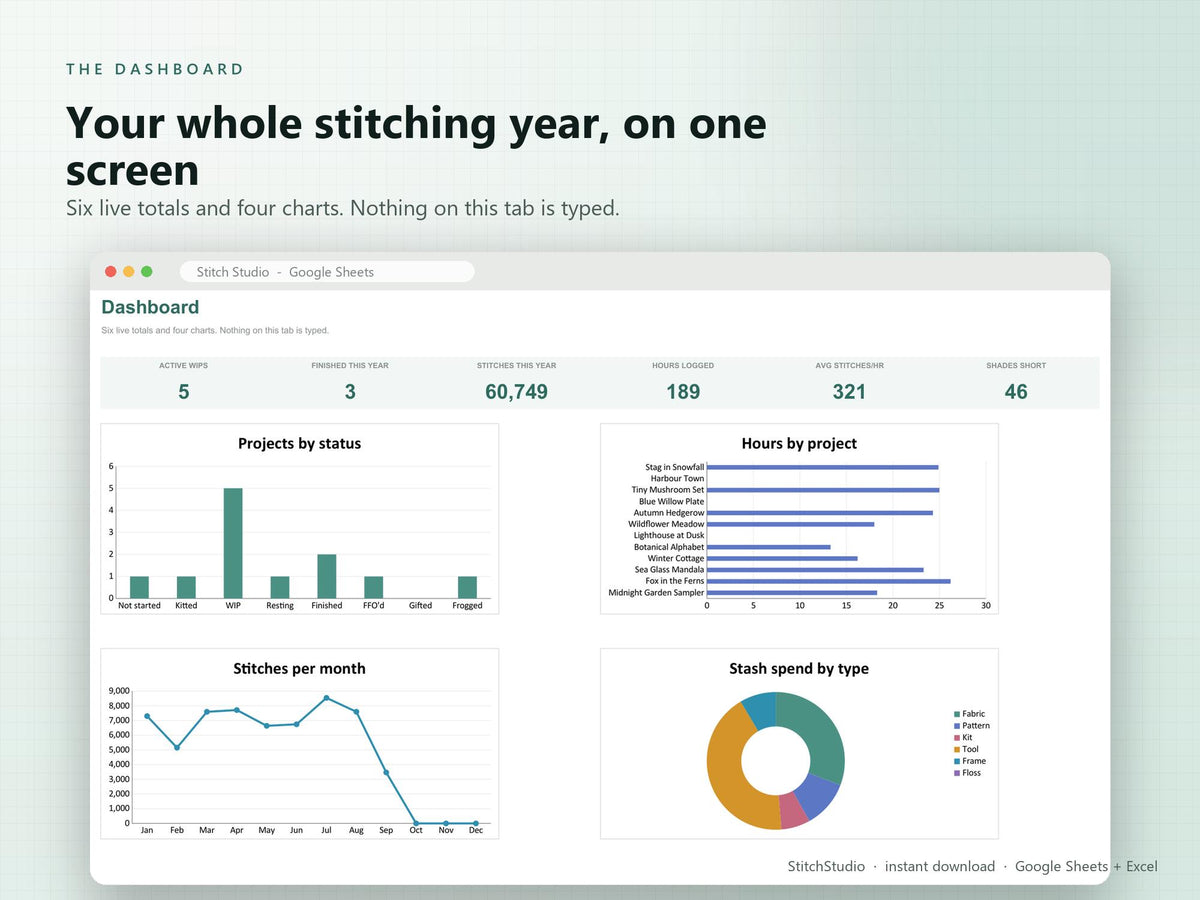Select the Not started bar in status chart
Screen dimensions: 1200x900
coord(139,587)
